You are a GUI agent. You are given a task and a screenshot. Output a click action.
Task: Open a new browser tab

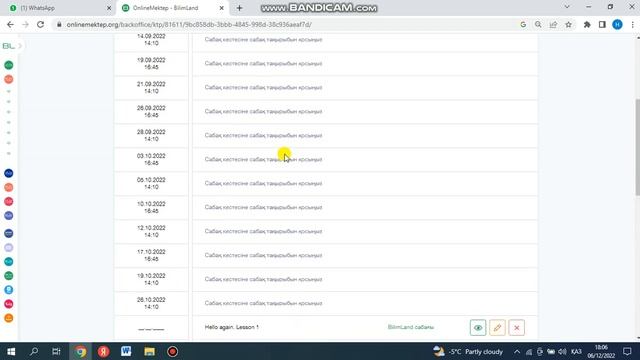[239, 8]
